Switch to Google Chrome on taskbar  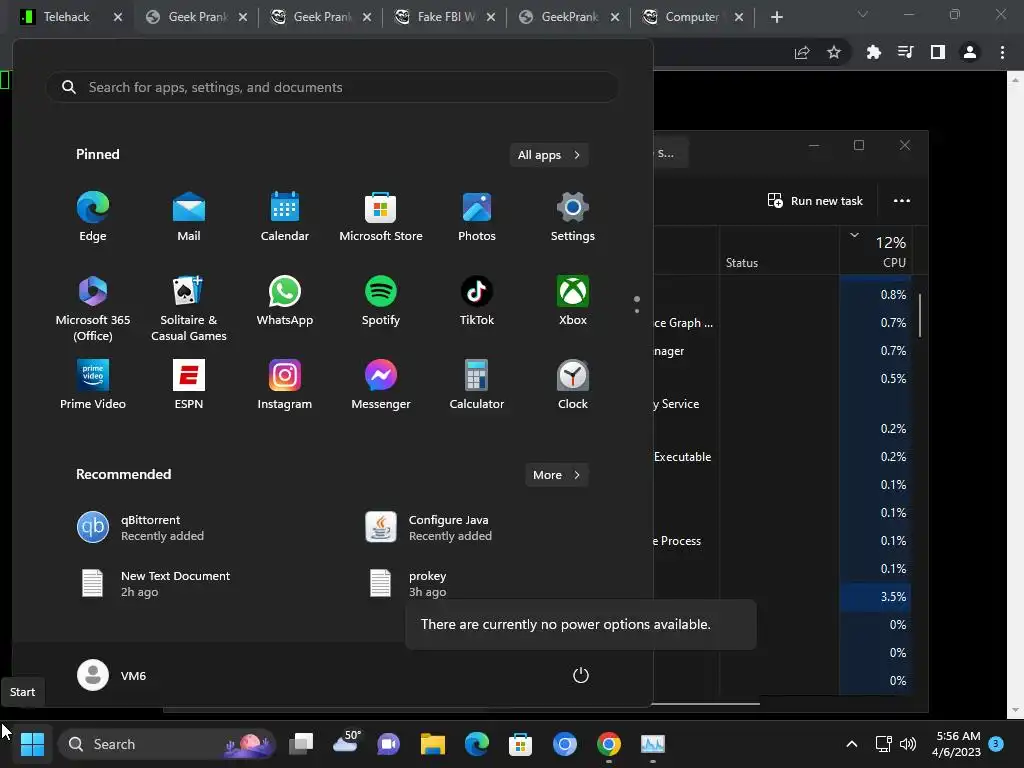click(609, 744)
